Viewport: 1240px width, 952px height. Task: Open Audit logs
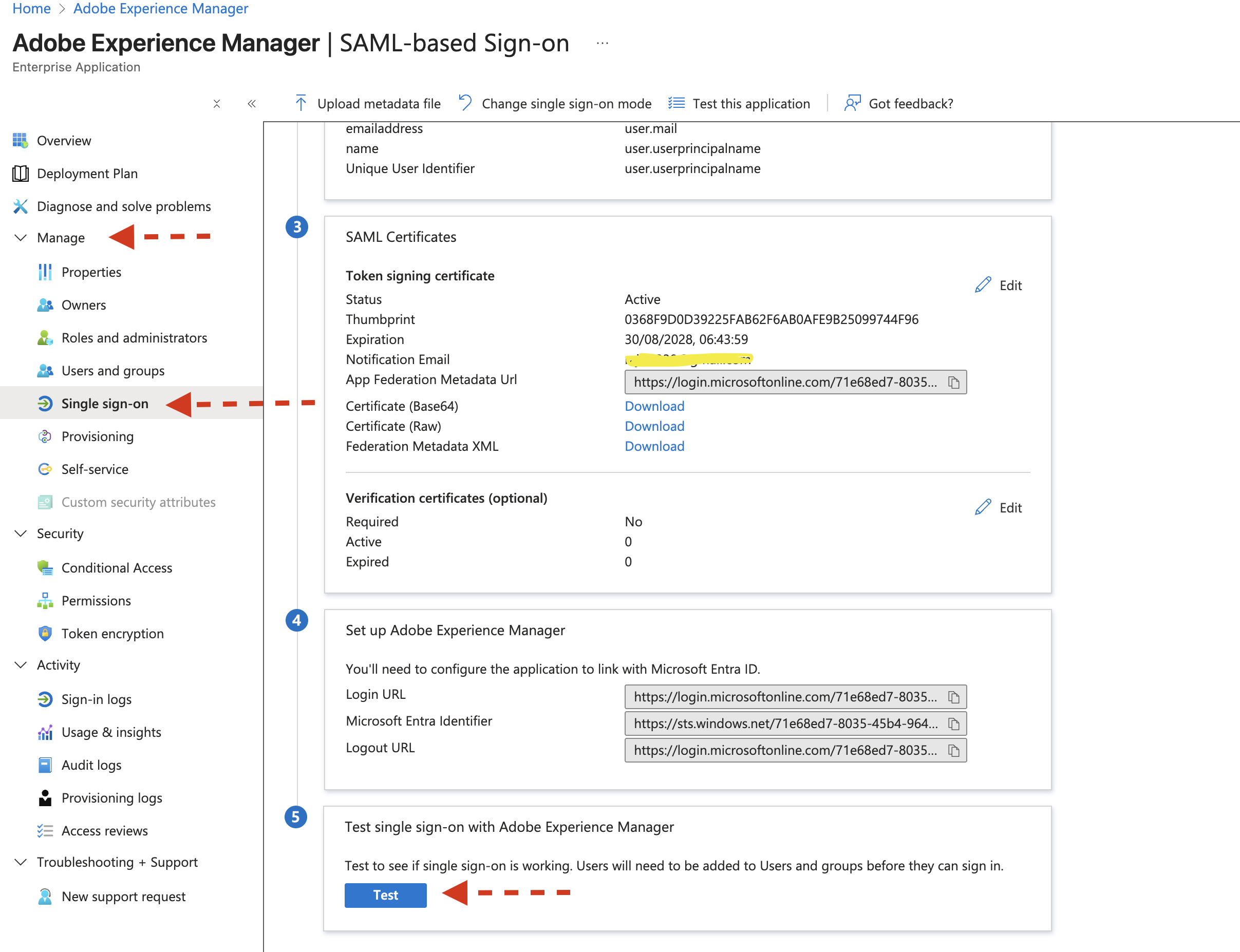coord(92,765)
